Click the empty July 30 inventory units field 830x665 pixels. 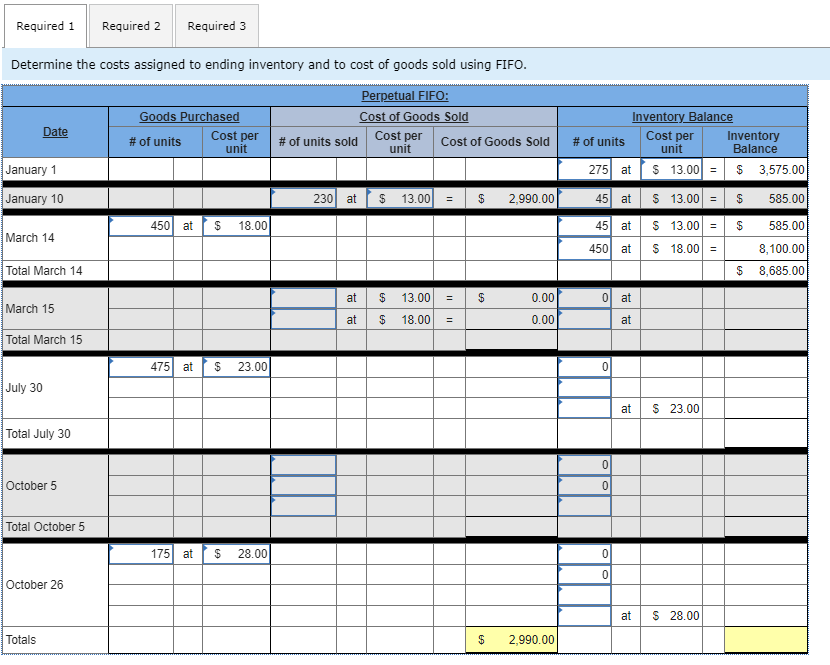click(584, 388)
